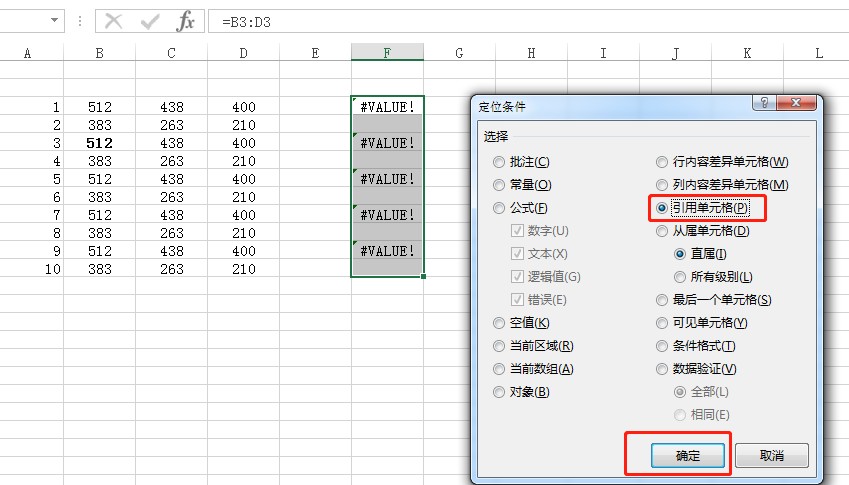Select the 批注(C) radio option
The width and height of the screenshot is (849, 485).
point(521,162)
